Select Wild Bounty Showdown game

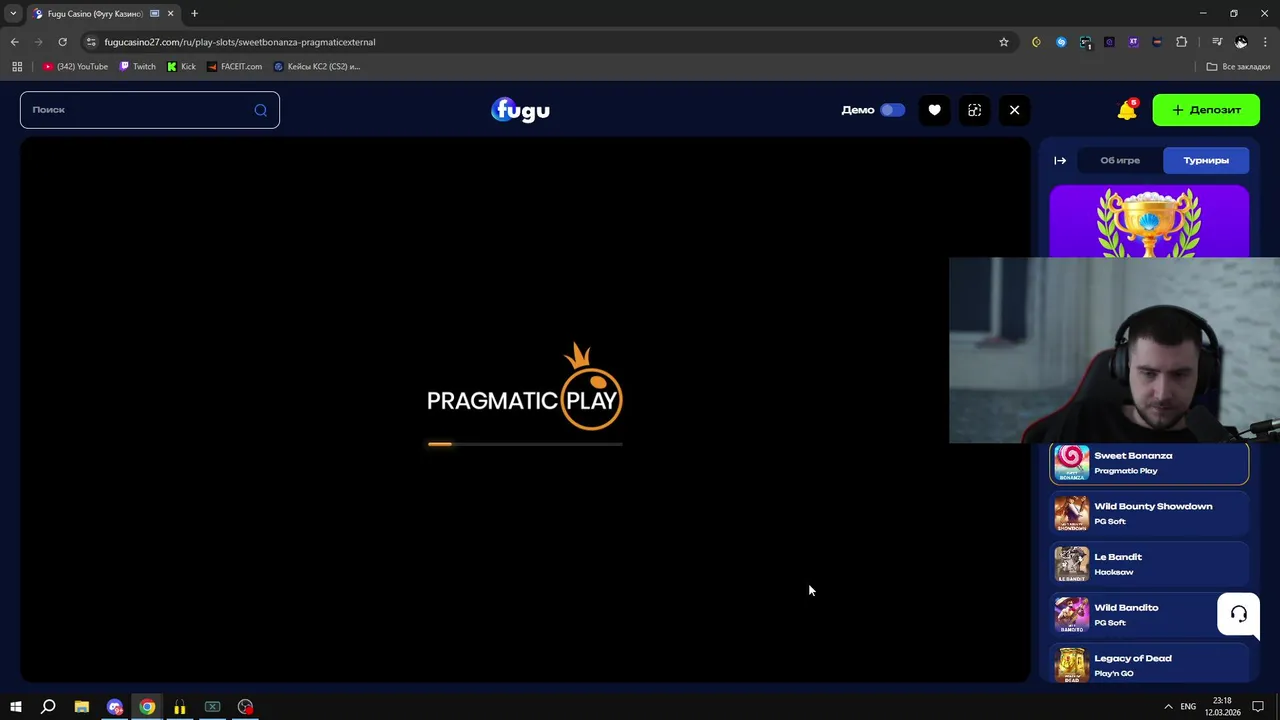(1149, 513)
